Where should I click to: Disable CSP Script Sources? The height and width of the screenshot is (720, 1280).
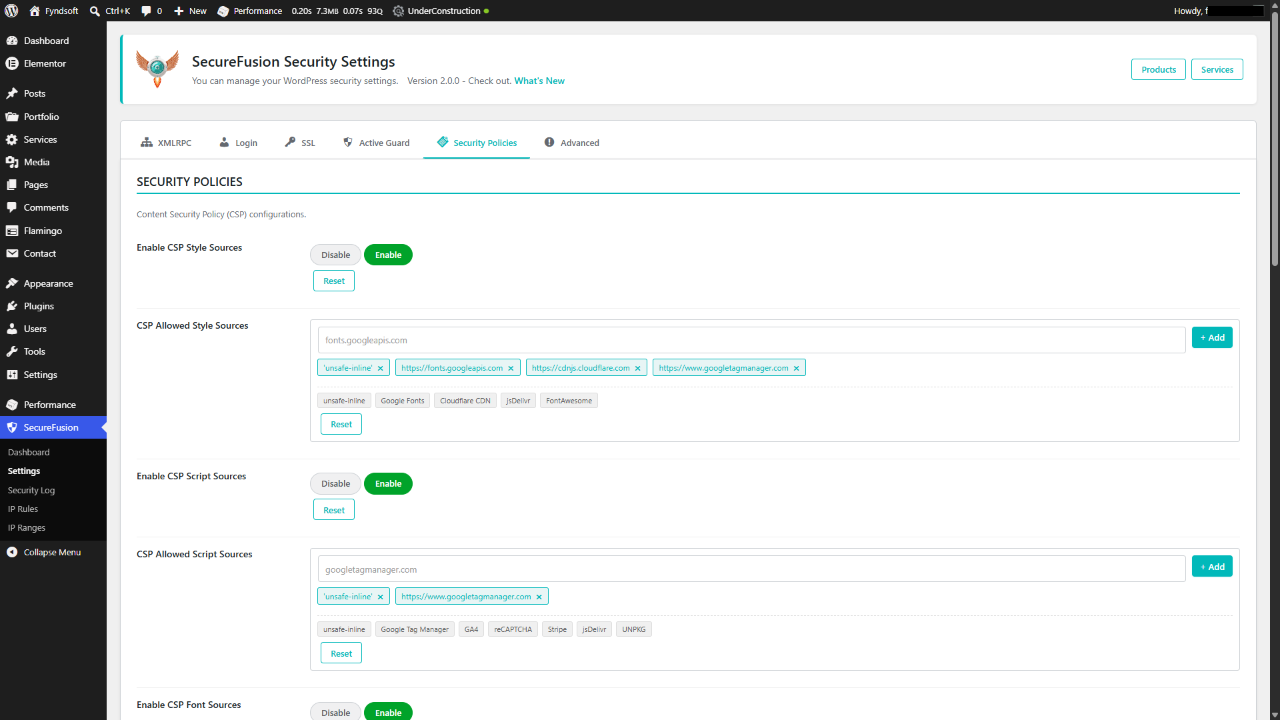336,484
